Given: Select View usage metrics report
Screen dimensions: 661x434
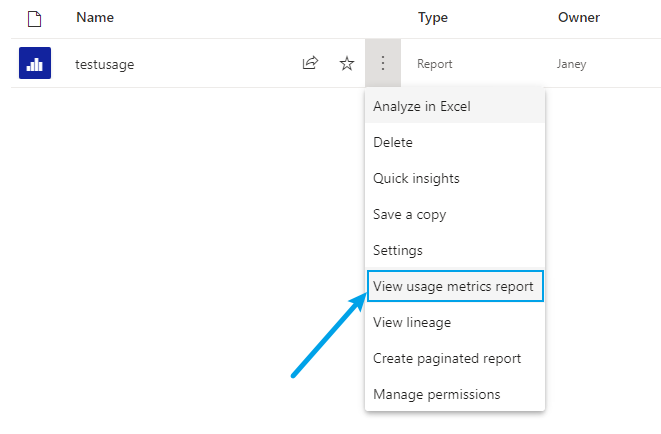Looking at the screenshot, I should [x=455, y=287].
